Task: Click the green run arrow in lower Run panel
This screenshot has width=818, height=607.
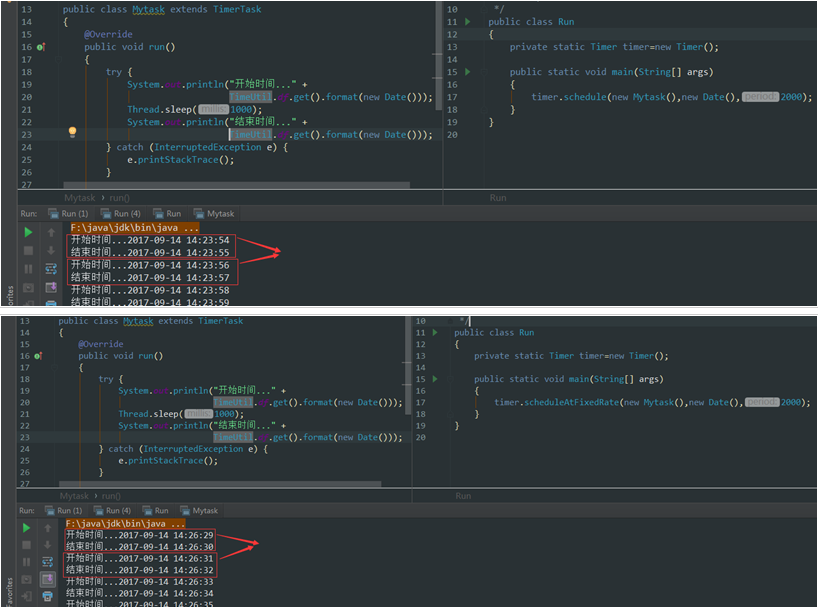Action: [26, 528]
